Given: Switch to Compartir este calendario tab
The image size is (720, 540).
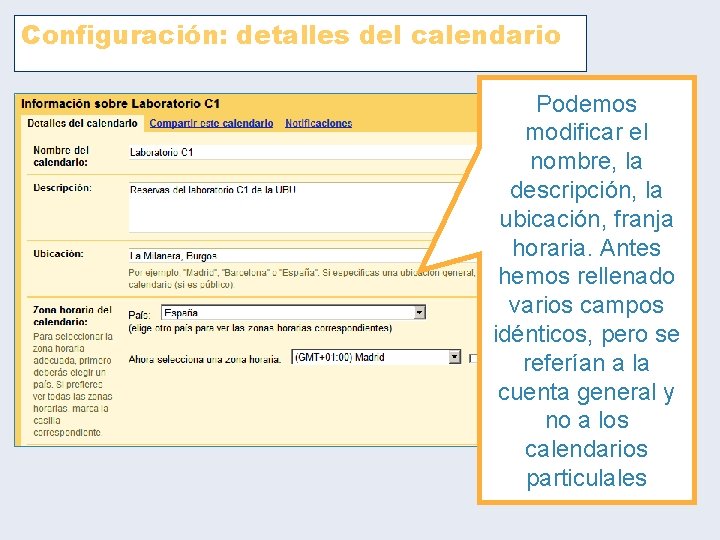Looking at the screenshot, I should pos(211,123).
